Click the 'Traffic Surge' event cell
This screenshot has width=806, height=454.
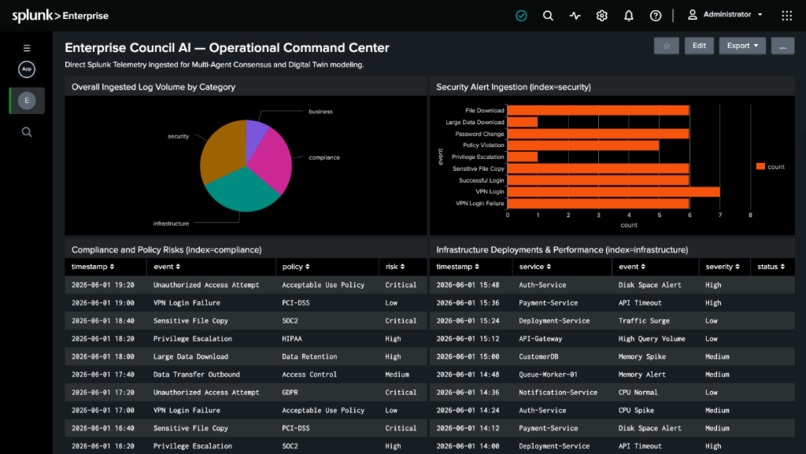[644, 321]
